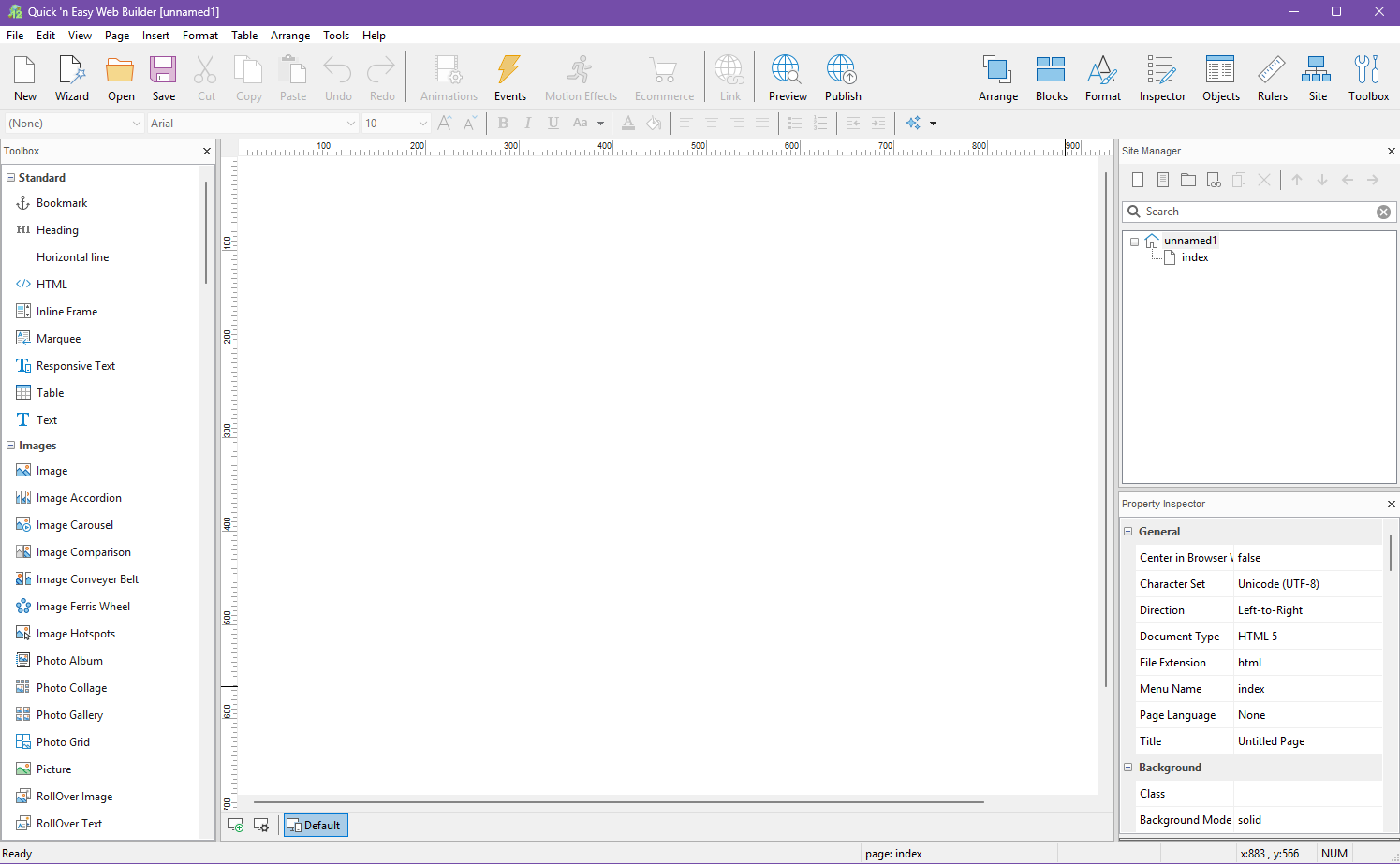Open the Wizard tool in toolbar
Viewport: 1400px width, 864px height.
point(71,78)
